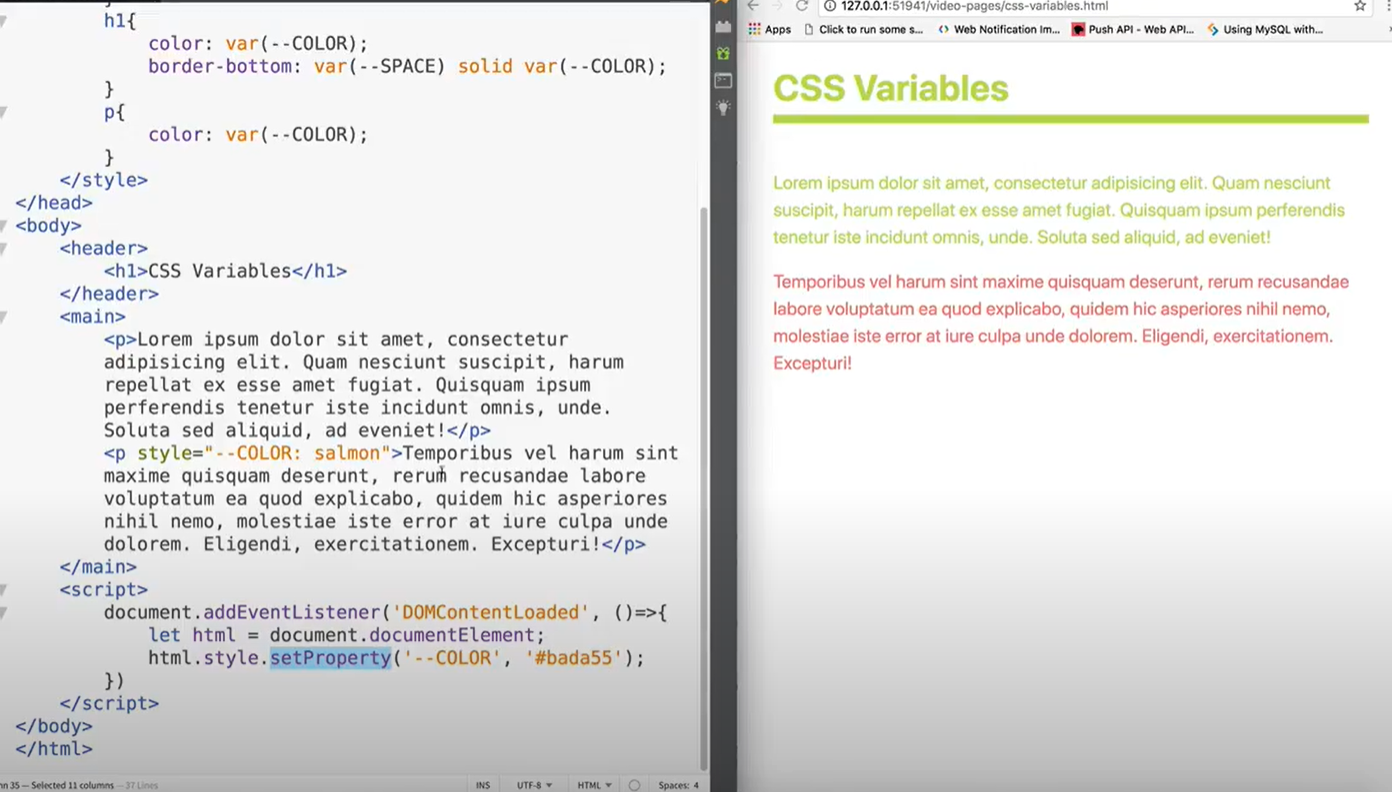Open 'Click to run some s...' bookmark
Image resolution: width=1392 pixels, height=792 pixels.
(x=864, y=30)
